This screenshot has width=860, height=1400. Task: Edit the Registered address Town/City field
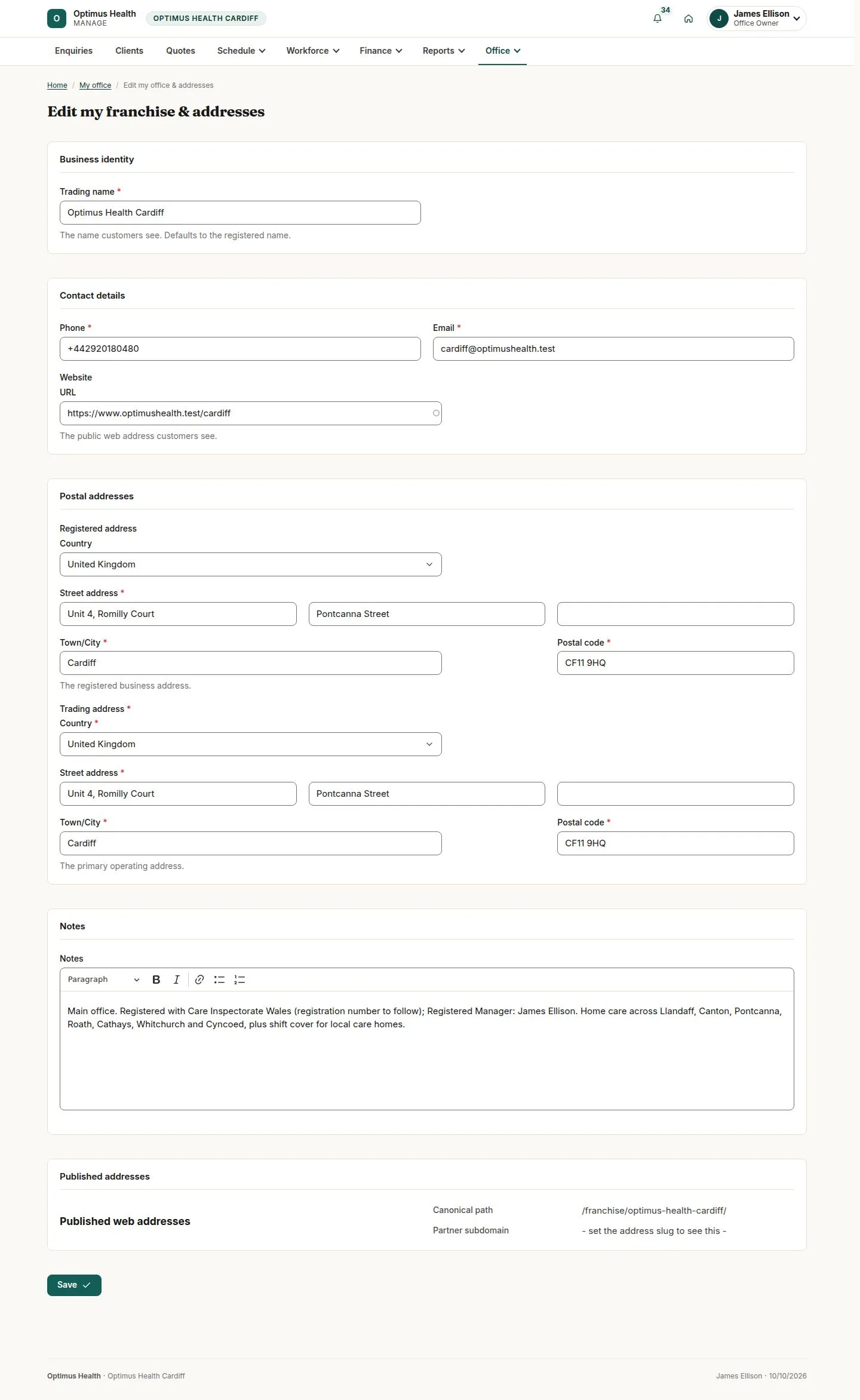[x=251, y=663]
